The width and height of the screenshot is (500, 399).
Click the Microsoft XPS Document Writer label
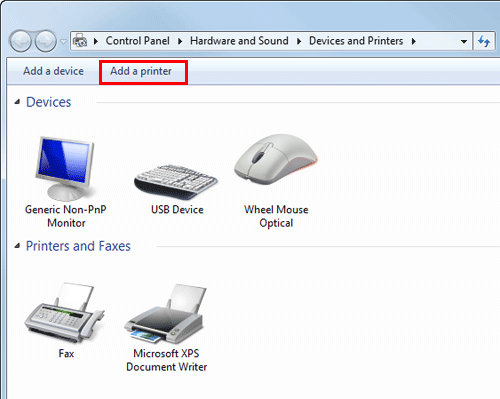[x=166, y=360]
